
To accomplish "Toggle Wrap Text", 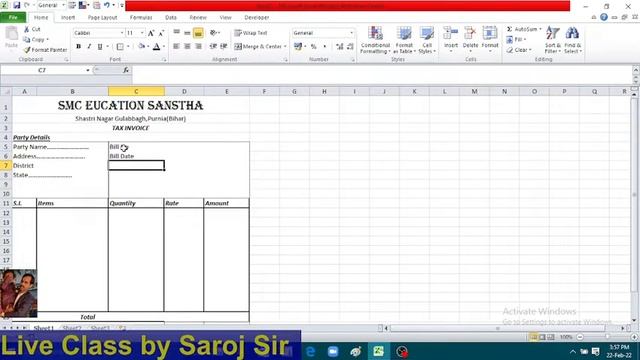I will [251, 33].
